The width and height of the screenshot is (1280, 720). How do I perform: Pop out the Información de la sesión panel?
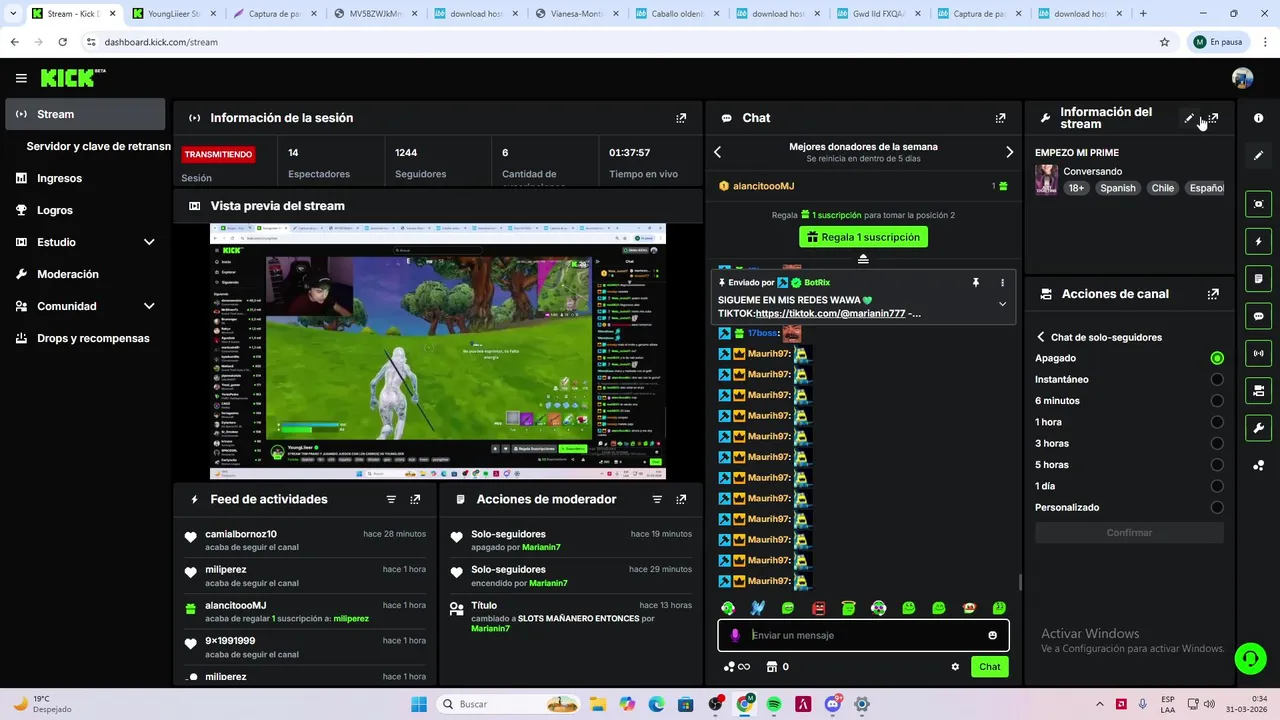681,118
